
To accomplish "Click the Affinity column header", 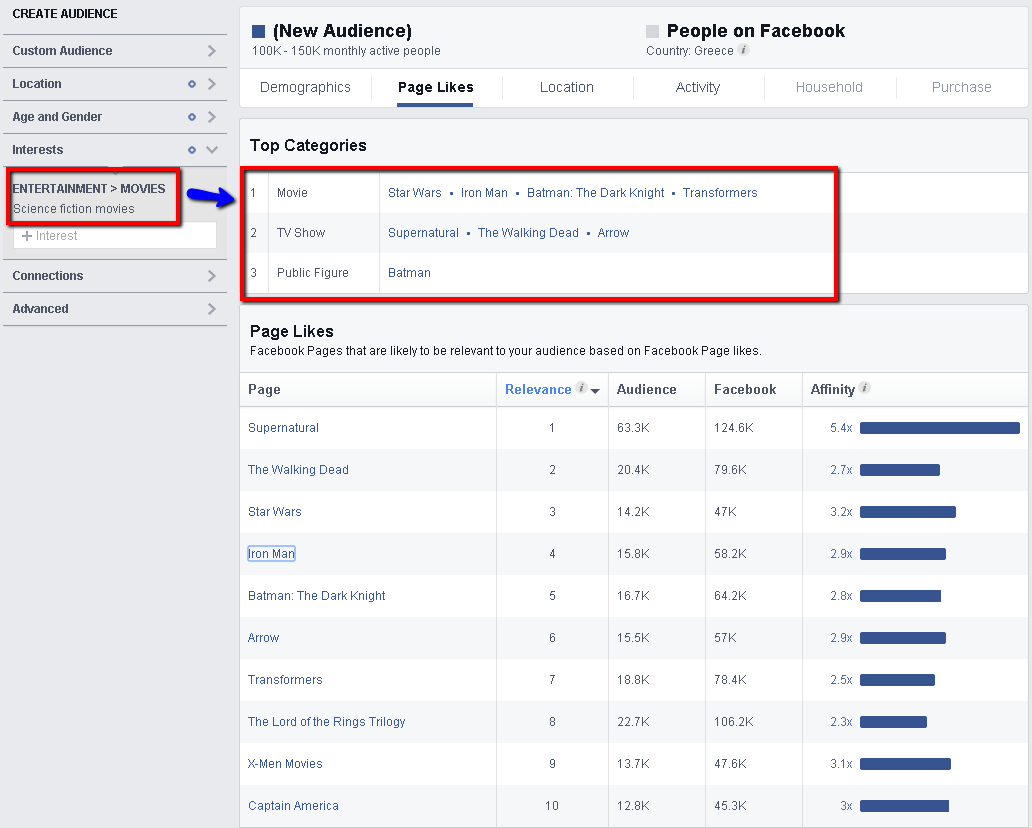I will (x=833, y=390).
